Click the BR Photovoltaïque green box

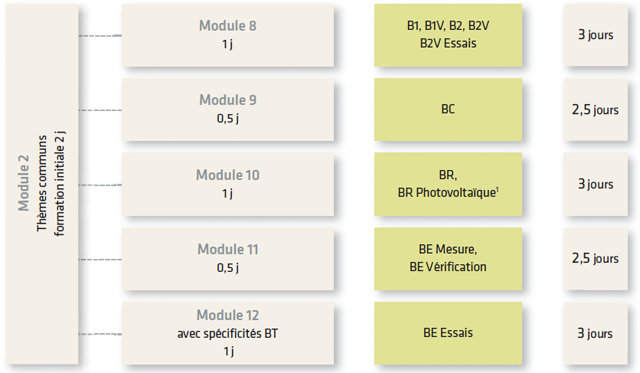448,184
